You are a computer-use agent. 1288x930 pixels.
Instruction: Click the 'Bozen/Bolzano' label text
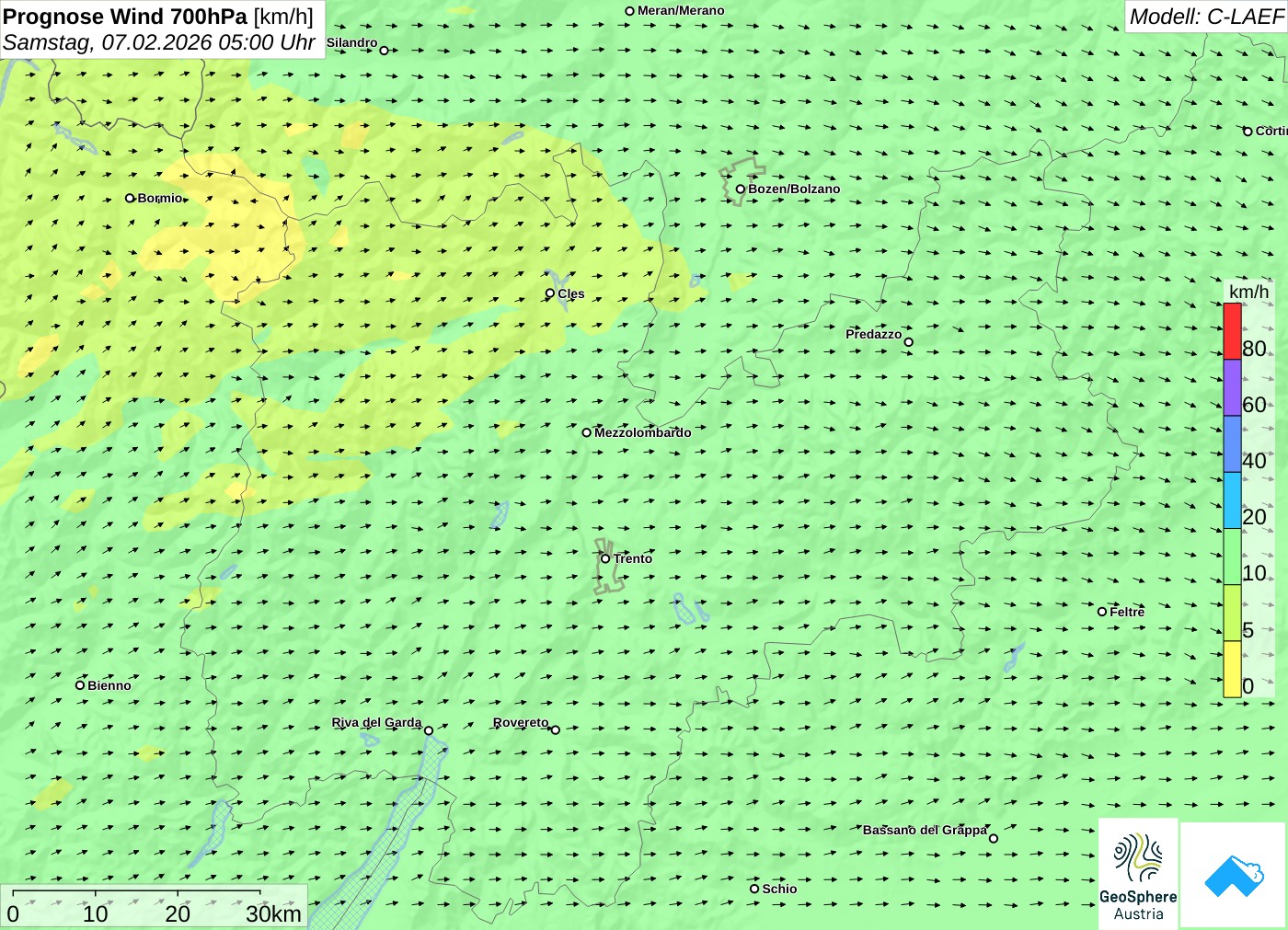pos(794,189)
